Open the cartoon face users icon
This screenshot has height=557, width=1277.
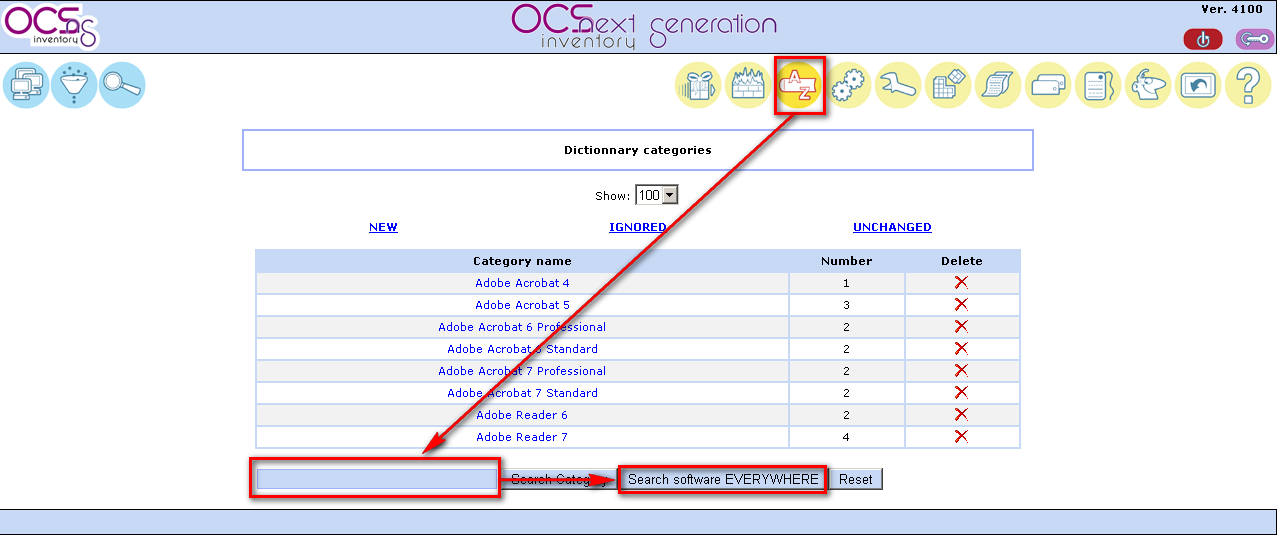[x=1148, y=86]
